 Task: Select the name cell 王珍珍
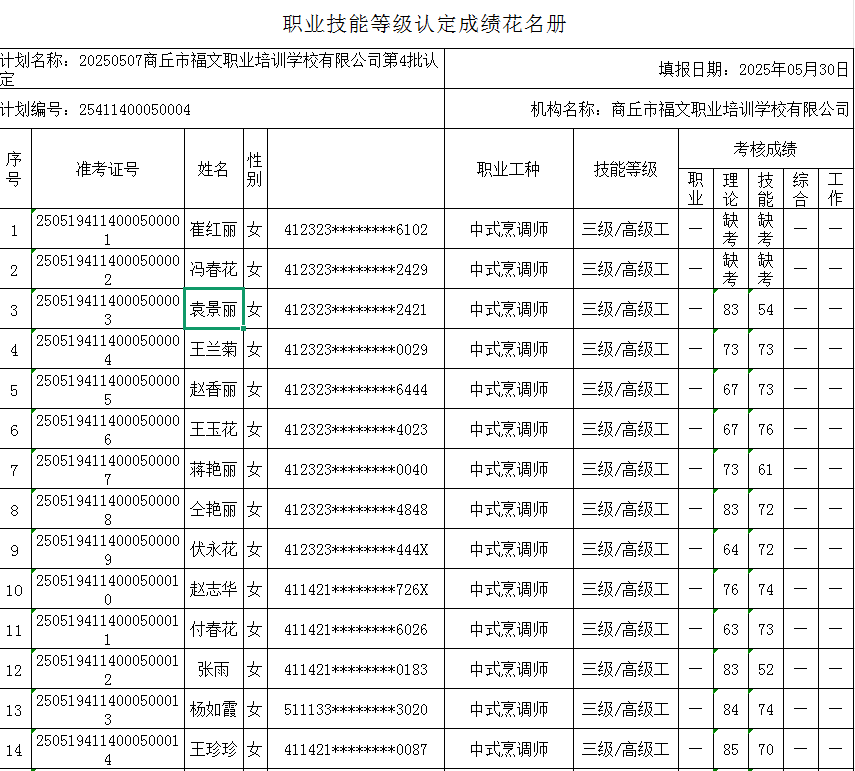pos(214,749)
